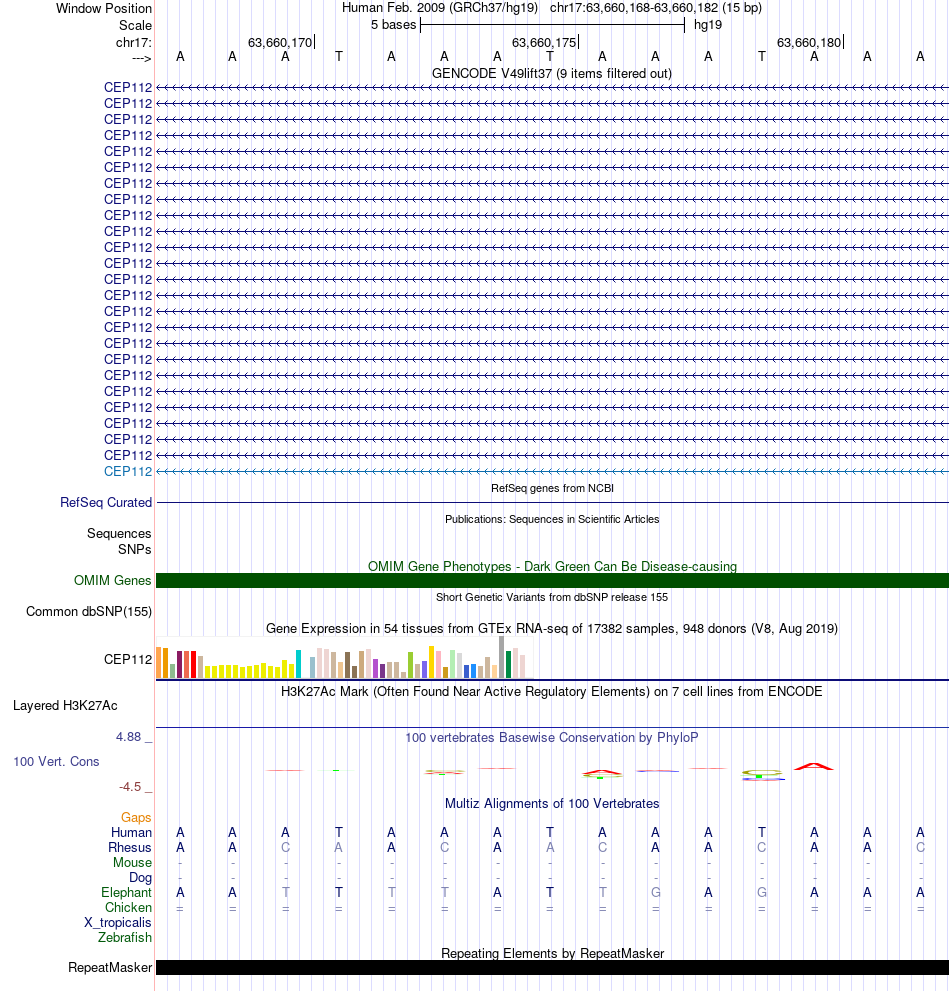Click the 63,660,175 ruler position marker
Screen dimensions: 950x991
pyautogui.click(x=544, y=42)
